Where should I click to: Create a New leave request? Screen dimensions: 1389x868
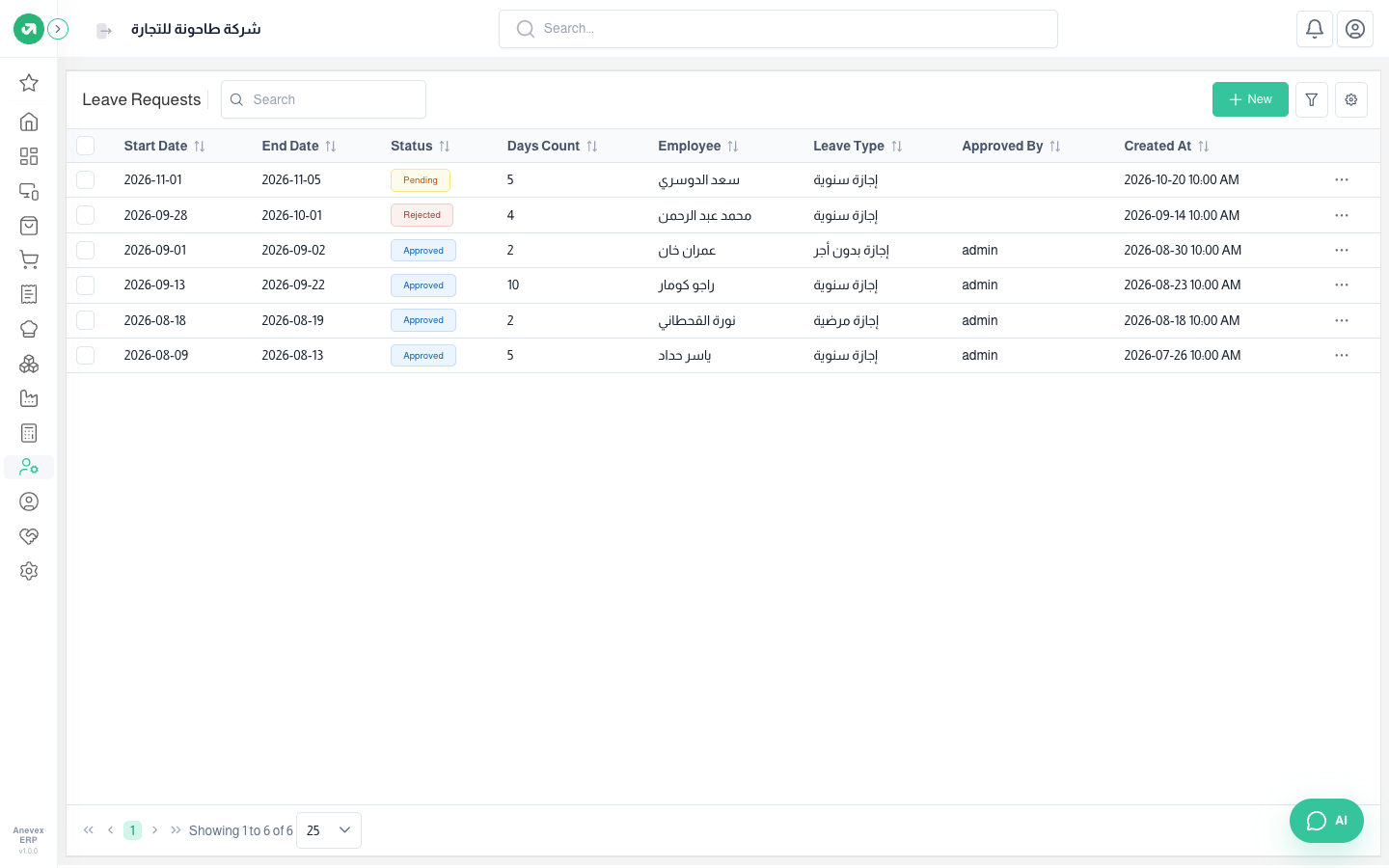coord(1250,99)
